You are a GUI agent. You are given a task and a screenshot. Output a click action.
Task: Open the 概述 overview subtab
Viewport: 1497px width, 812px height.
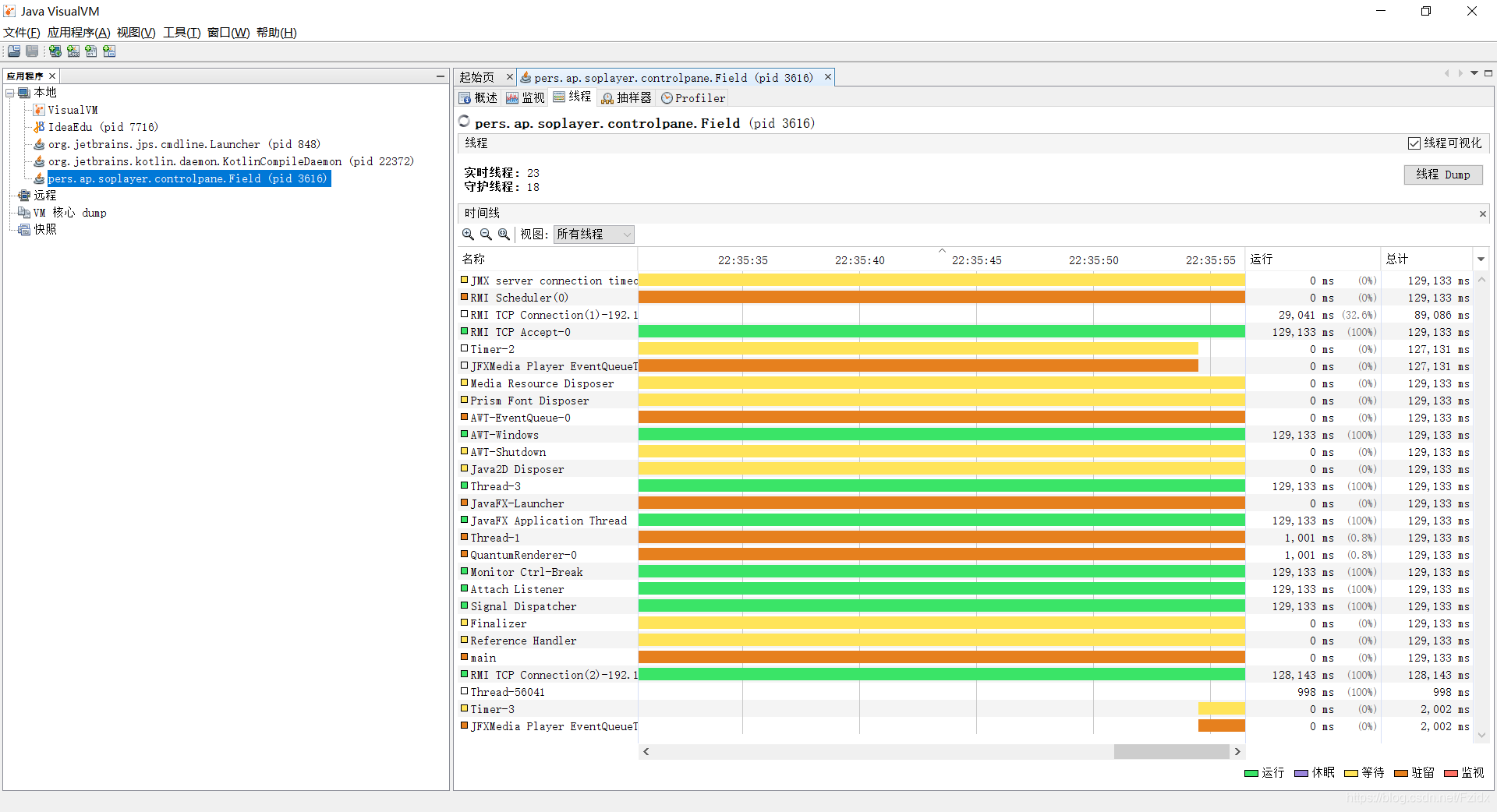(479, 98)
